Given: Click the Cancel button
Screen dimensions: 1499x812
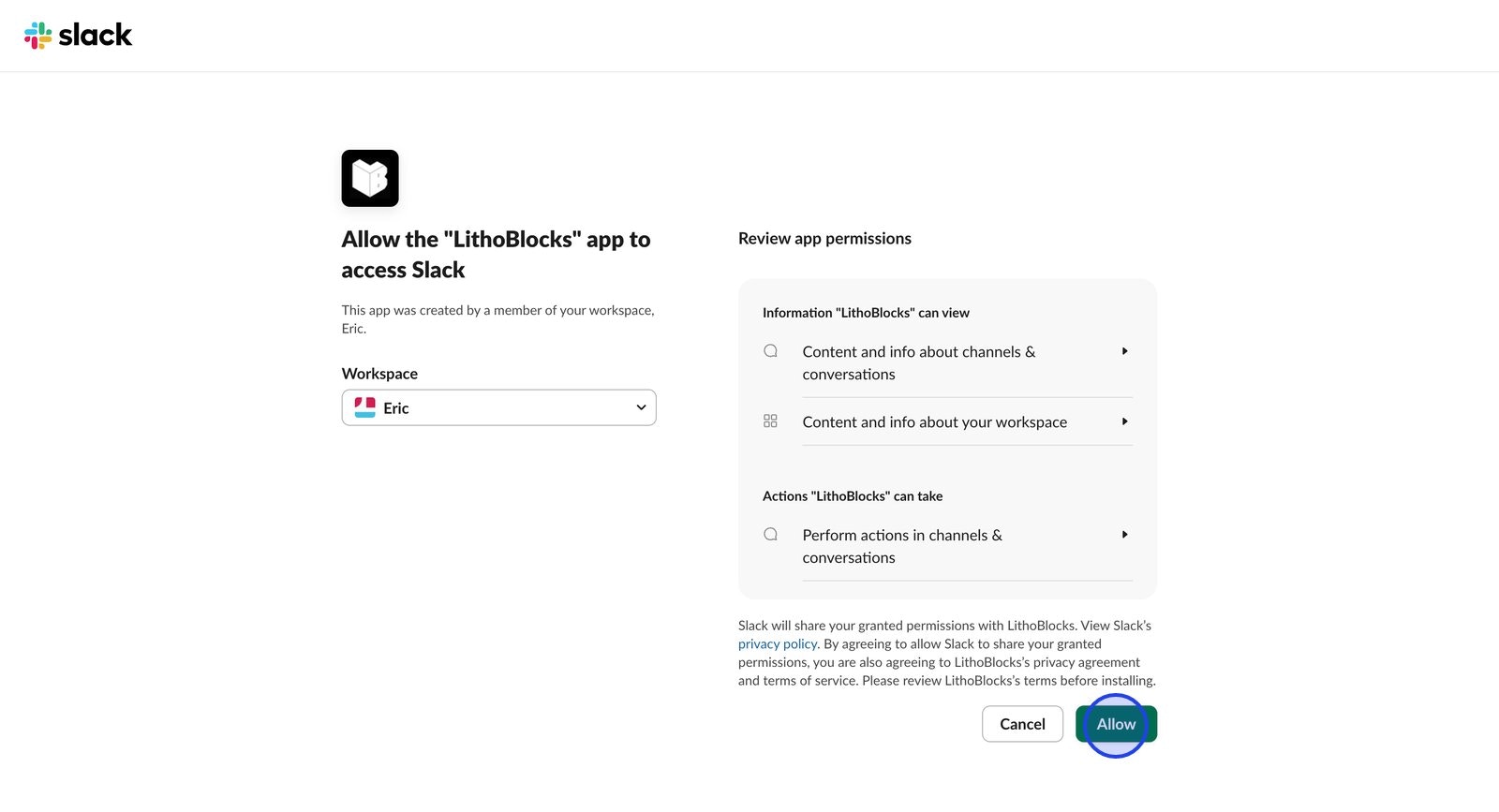Looking at the screenshot, I should [x=1022, y=724].
